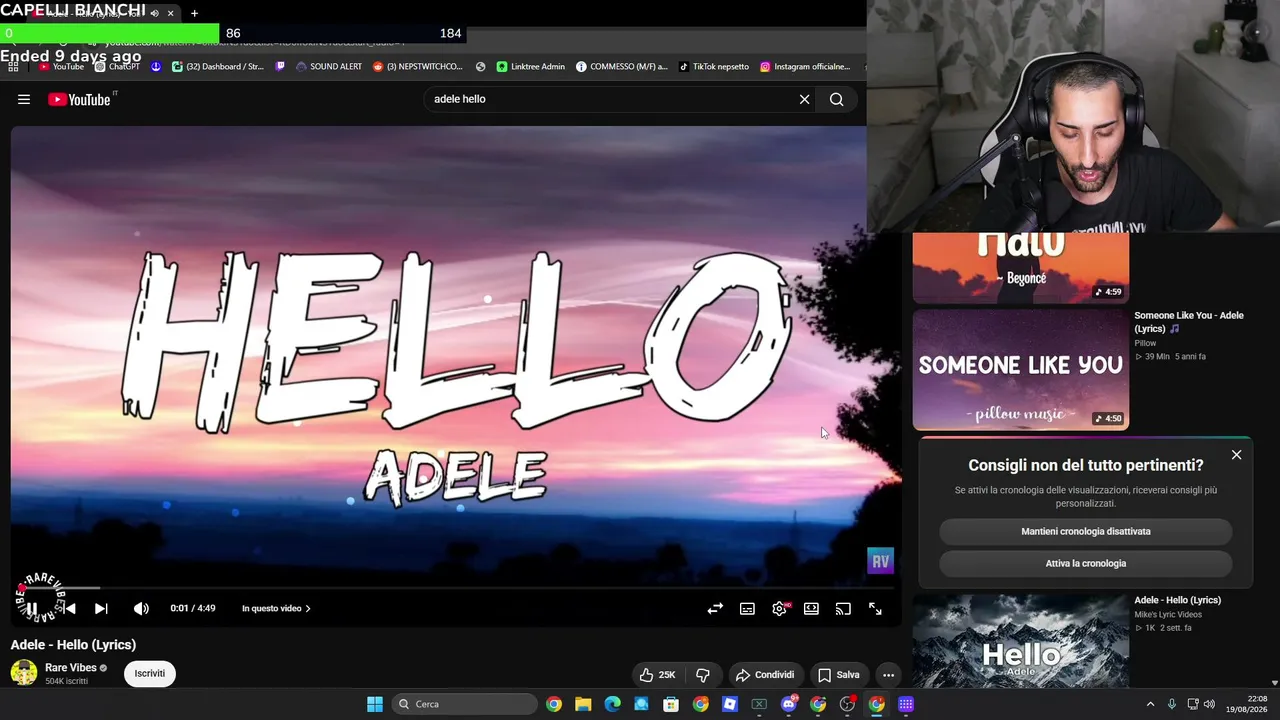
Task: Choose 'Mantieni cronologia disattivata'
Action: 1086,531
